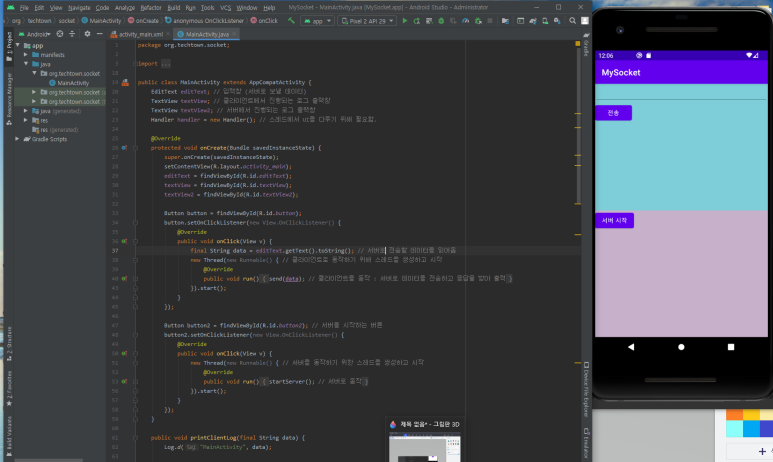Tap the text input field in the emulator app
This screenshot has width=773, height=462.
681,93
